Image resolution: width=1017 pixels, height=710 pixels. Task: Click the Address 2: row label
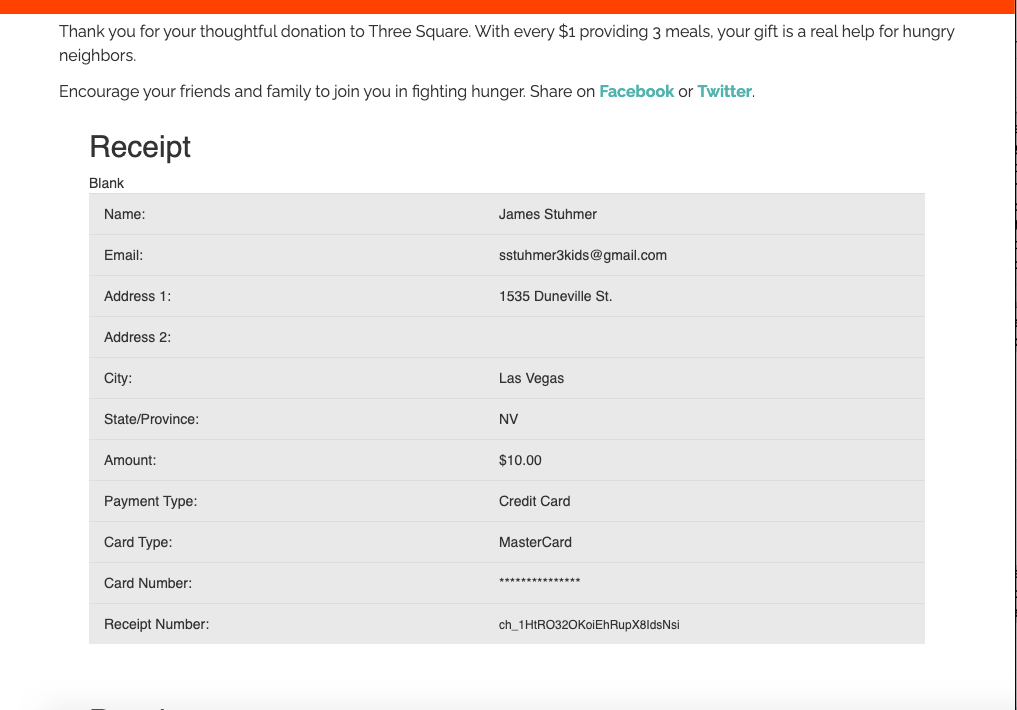tap(137, 337)
